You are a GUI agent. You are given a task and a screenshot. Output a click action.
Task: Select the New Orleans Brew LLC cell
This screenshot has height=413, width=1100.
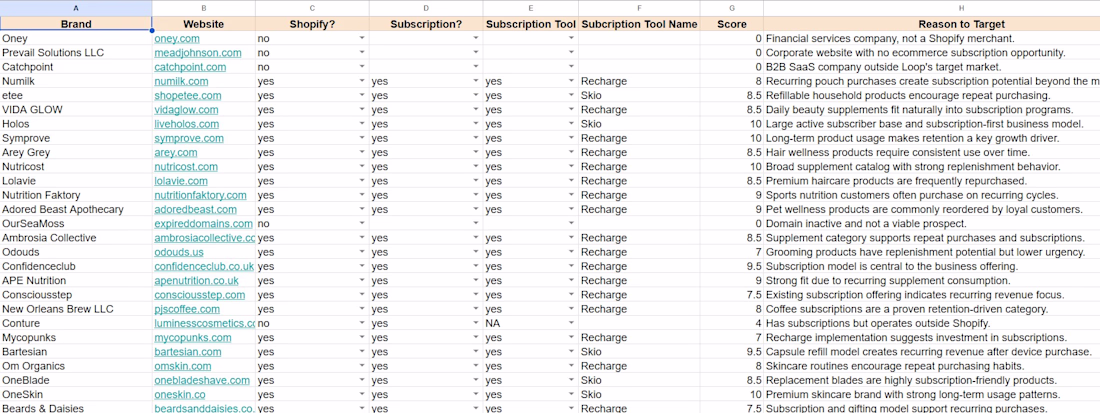click(x=76, y=309)
